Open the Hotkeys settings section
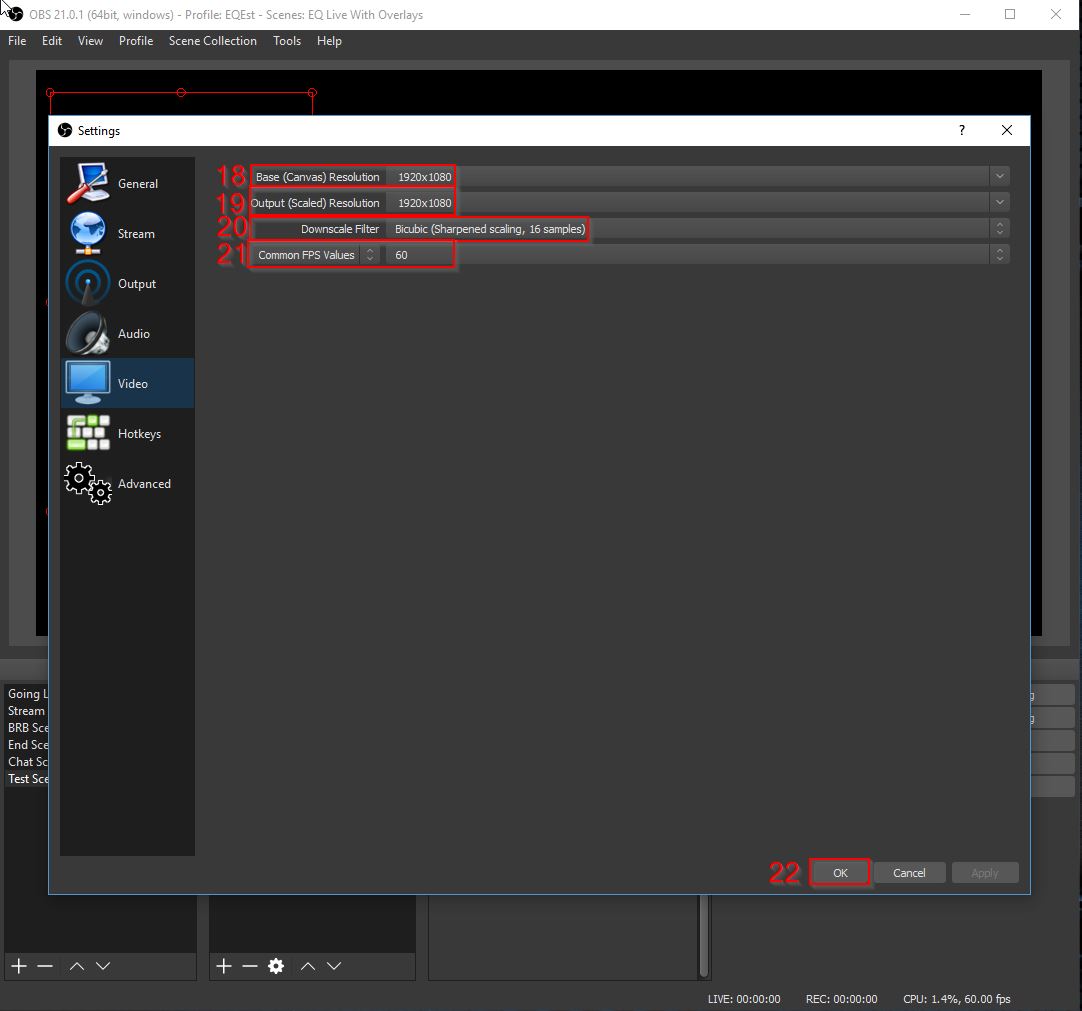This screenshot has height=1011, width=1082. click(139, 433)
